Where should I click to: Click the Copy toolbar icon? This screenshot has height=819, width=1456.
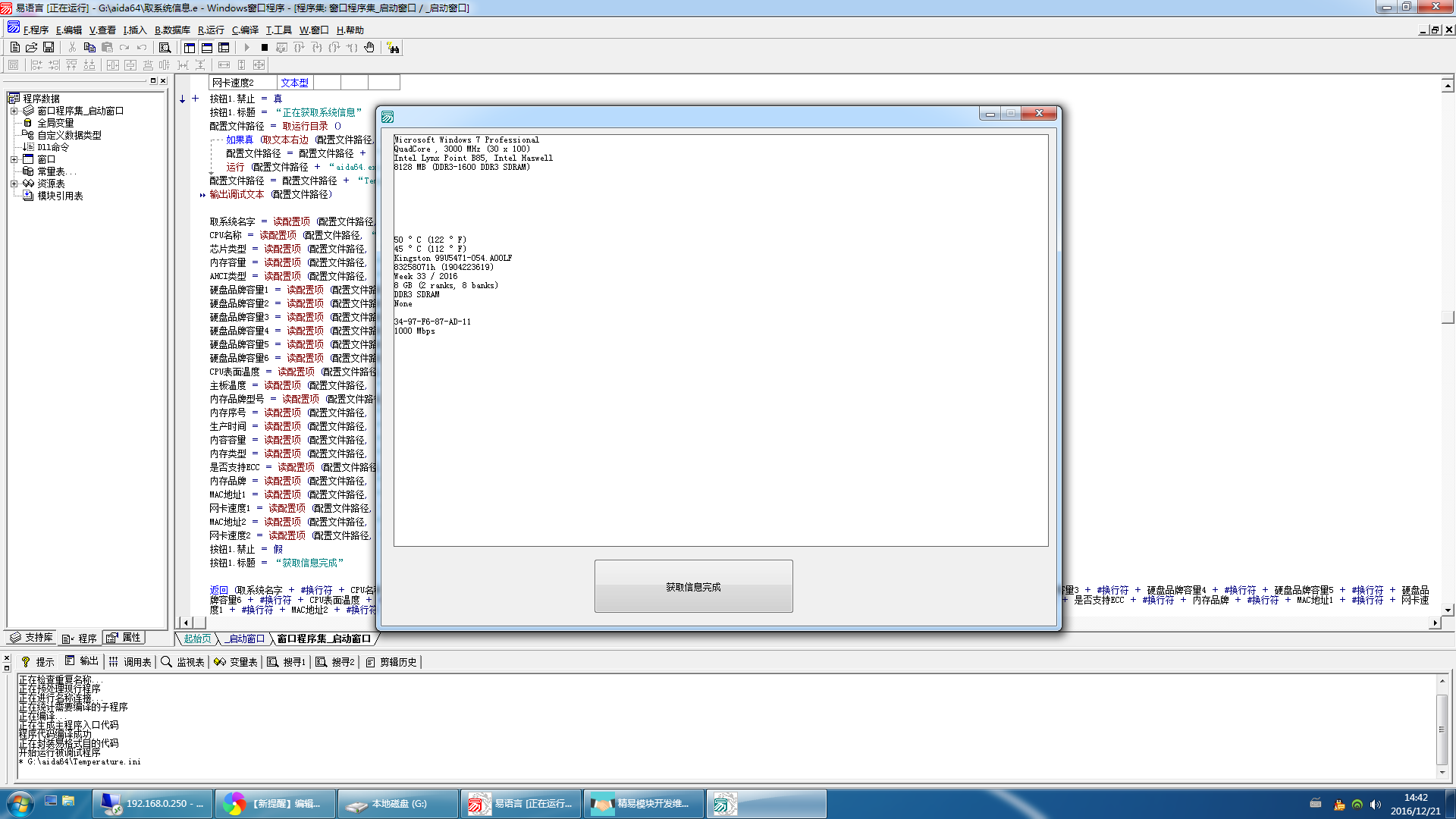pyautogui.click(x=89, y=47)
